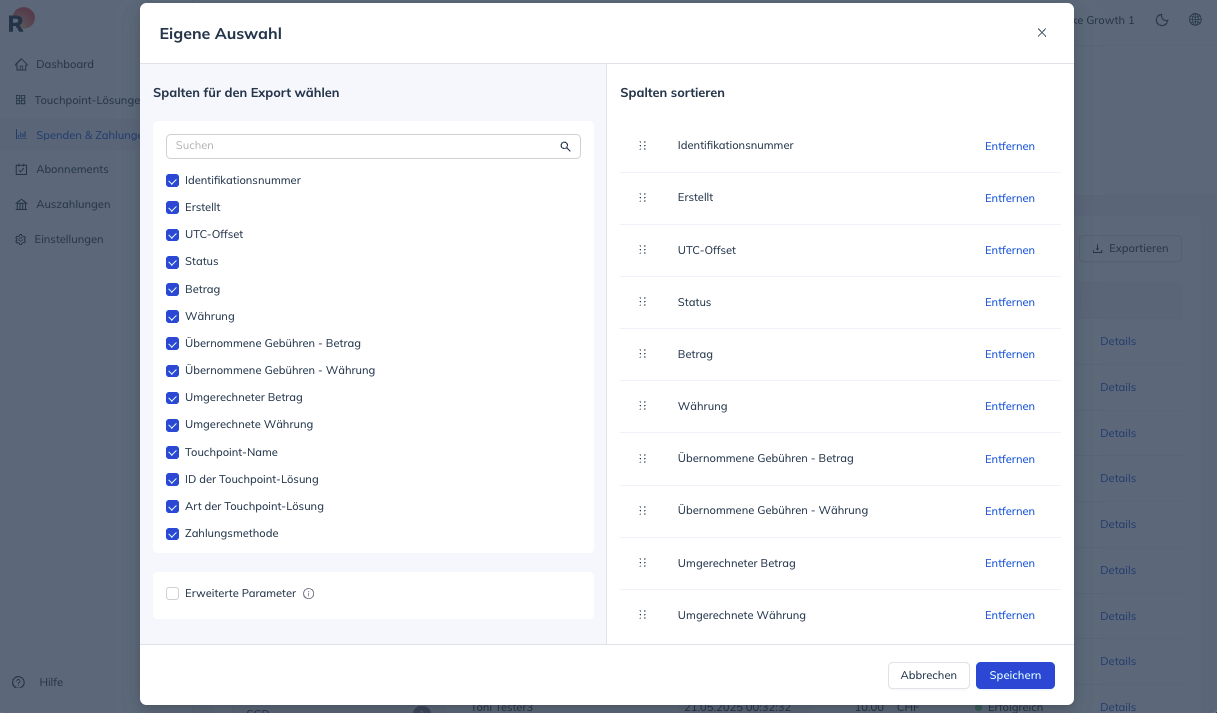Close the Eigene Auswahl dialog
Viewport: 1217px width, 713px height.
(1042, 33)
